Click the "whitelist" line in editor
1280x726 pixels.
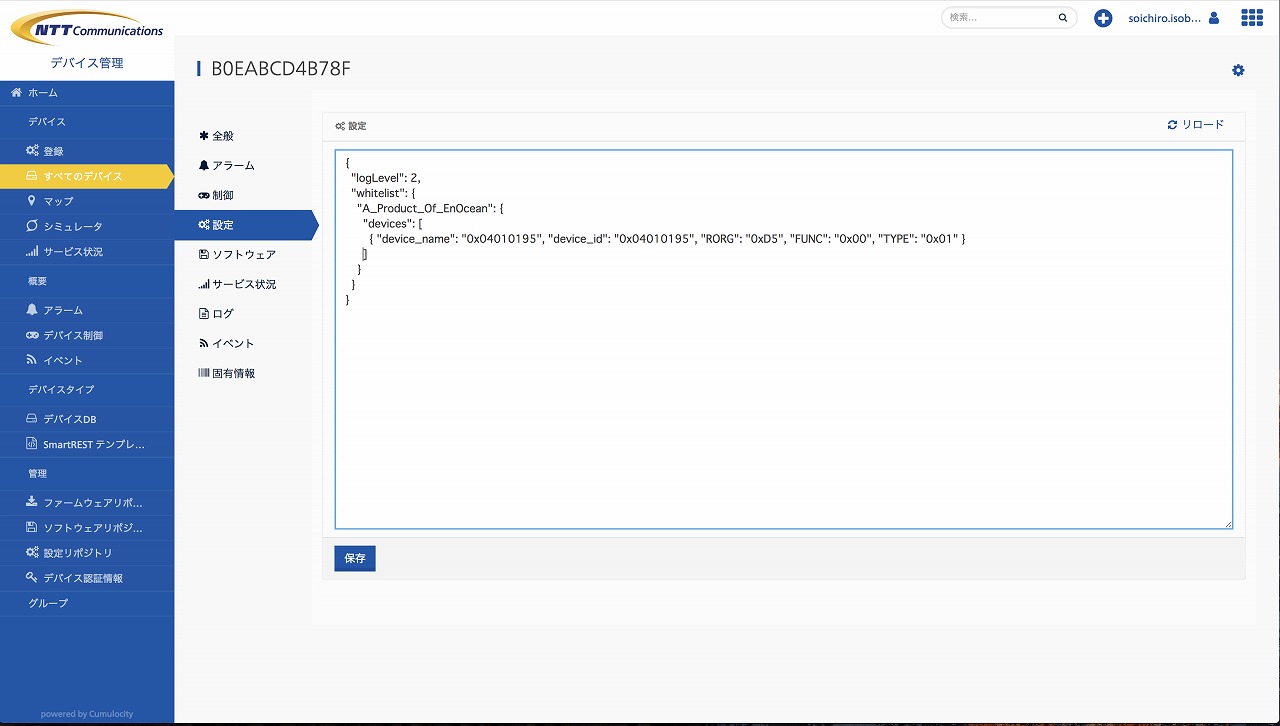point(382,192)
